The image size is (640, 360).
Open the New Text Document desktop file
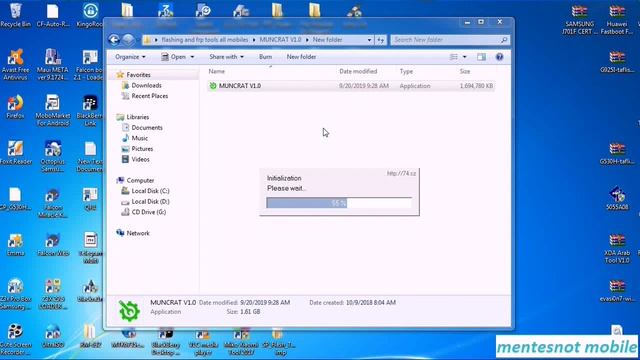(x=90, y=156)
